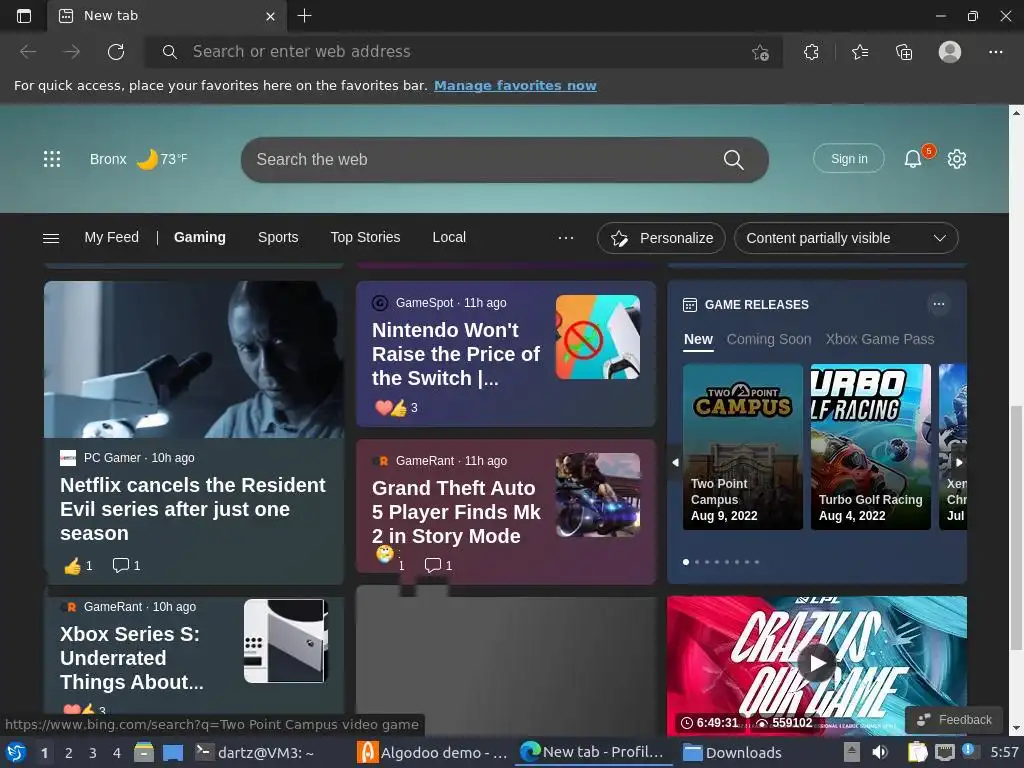Screen dimensions: 1024x768
Task: Switch to workspace 2 in taskbar
Action: pyautogui.click(x=68, y=753)
